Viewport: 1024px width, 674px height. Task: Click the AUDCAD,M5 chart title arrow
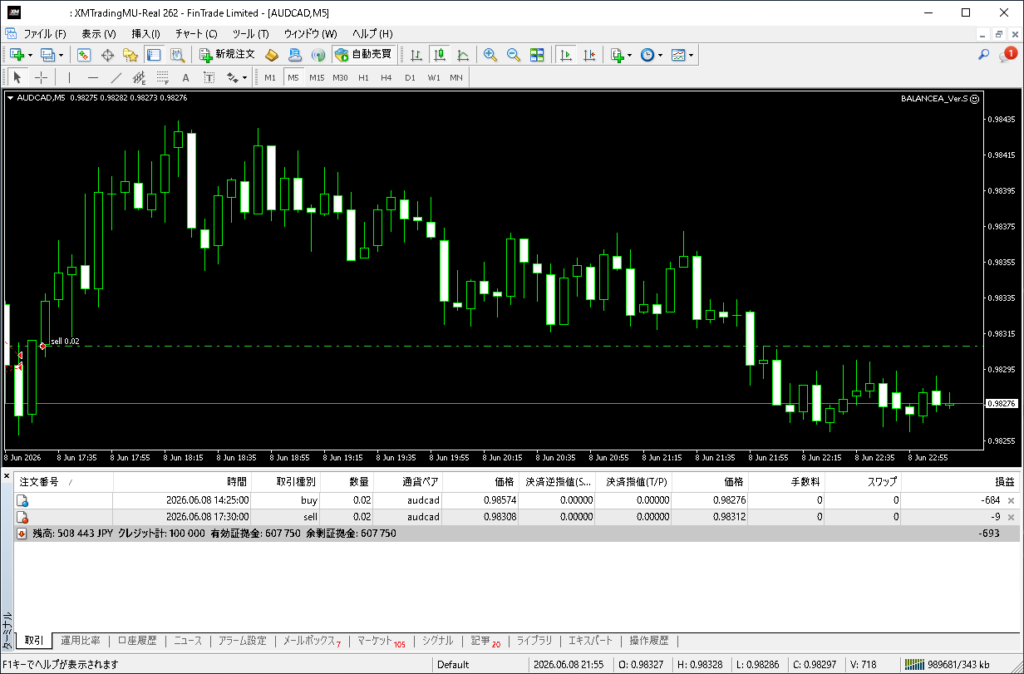[x=10, y=98]
